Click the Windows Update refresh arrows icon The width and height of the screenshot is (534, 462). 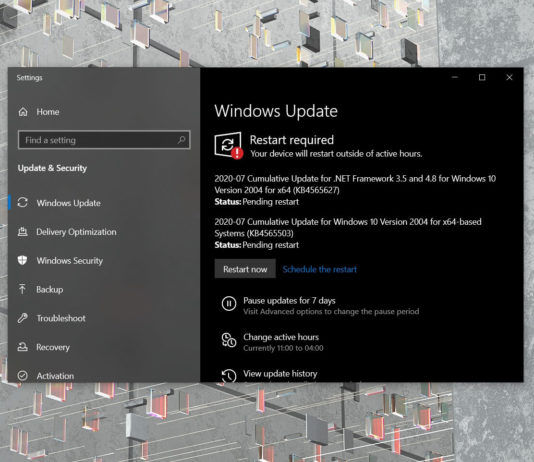22,203
